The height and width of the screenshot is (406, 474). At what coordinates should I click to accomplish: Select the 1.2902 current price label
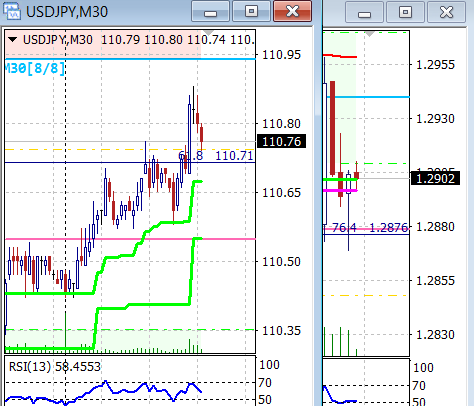pos(435,178)
